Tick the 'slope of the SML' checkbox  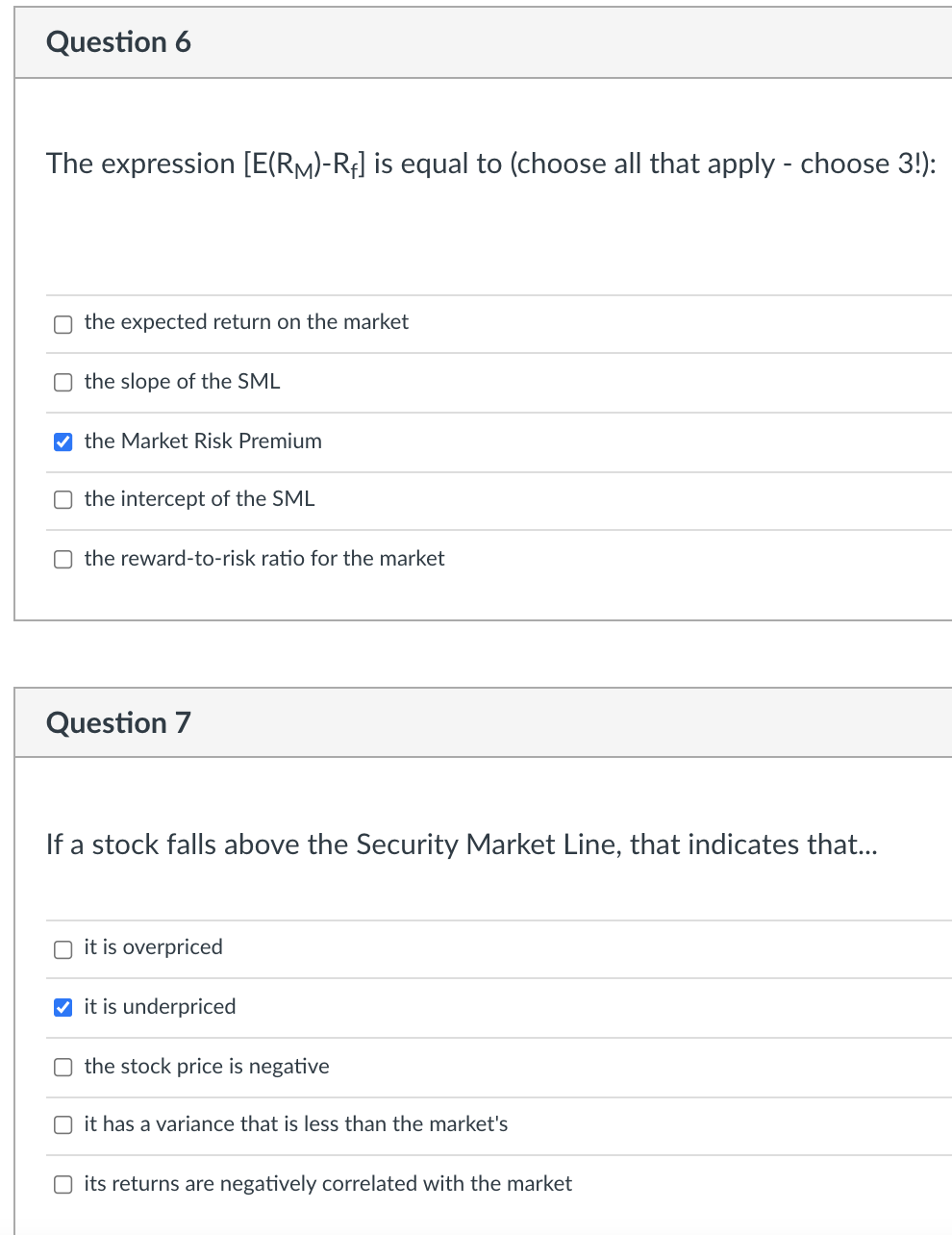click(x=63, y=383)
